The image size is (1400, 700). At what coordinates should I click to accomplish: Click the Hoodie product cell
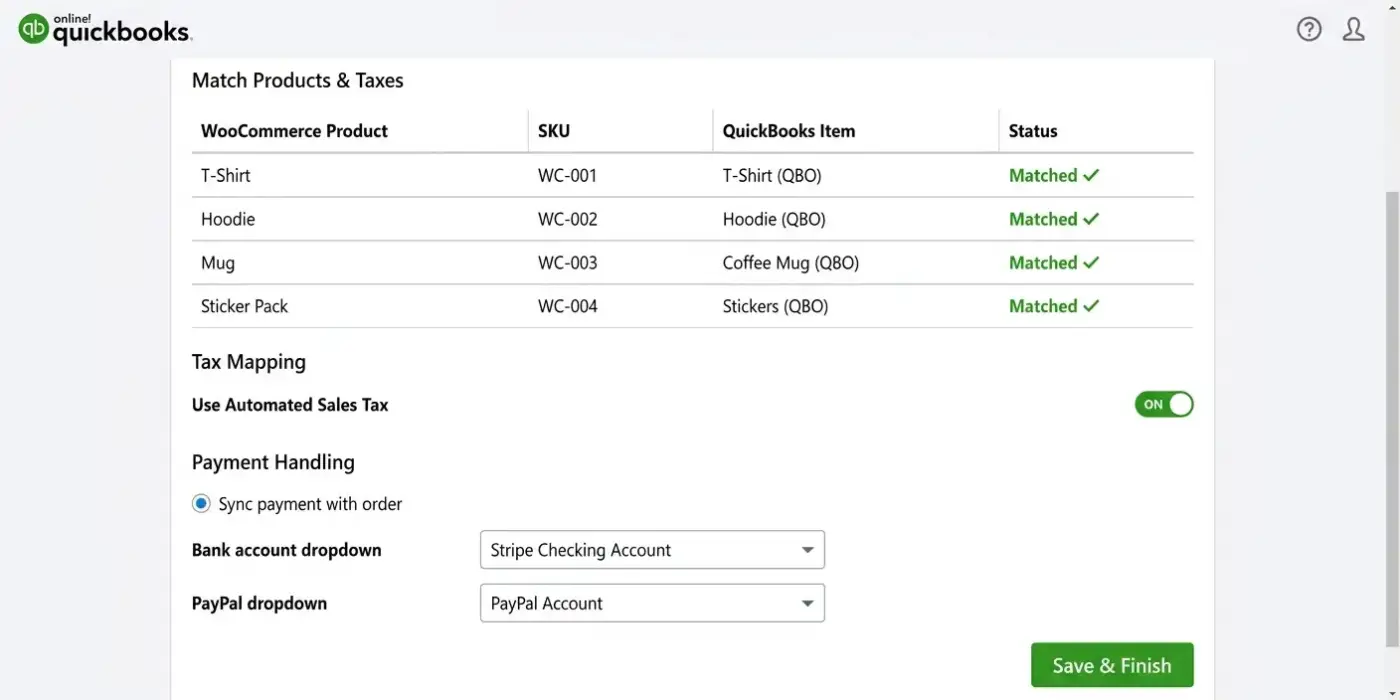(x=228, y=219)
